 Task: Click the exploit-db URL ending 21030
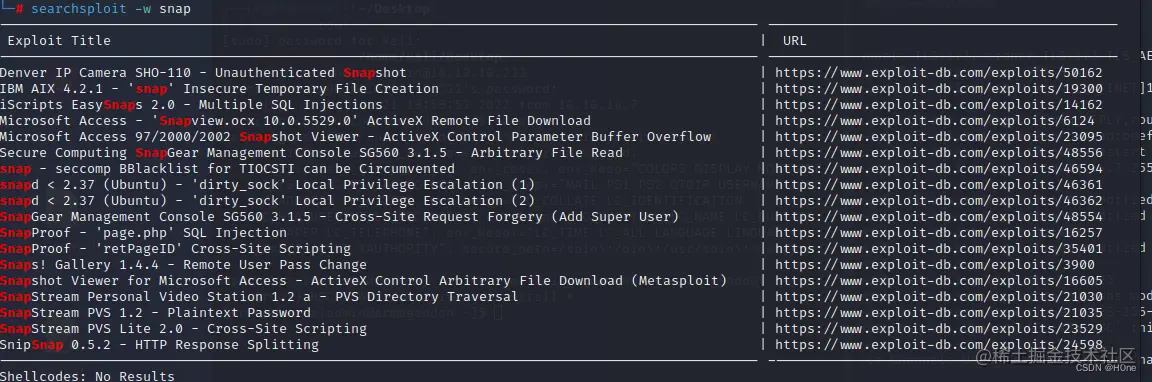pos(939,297)
